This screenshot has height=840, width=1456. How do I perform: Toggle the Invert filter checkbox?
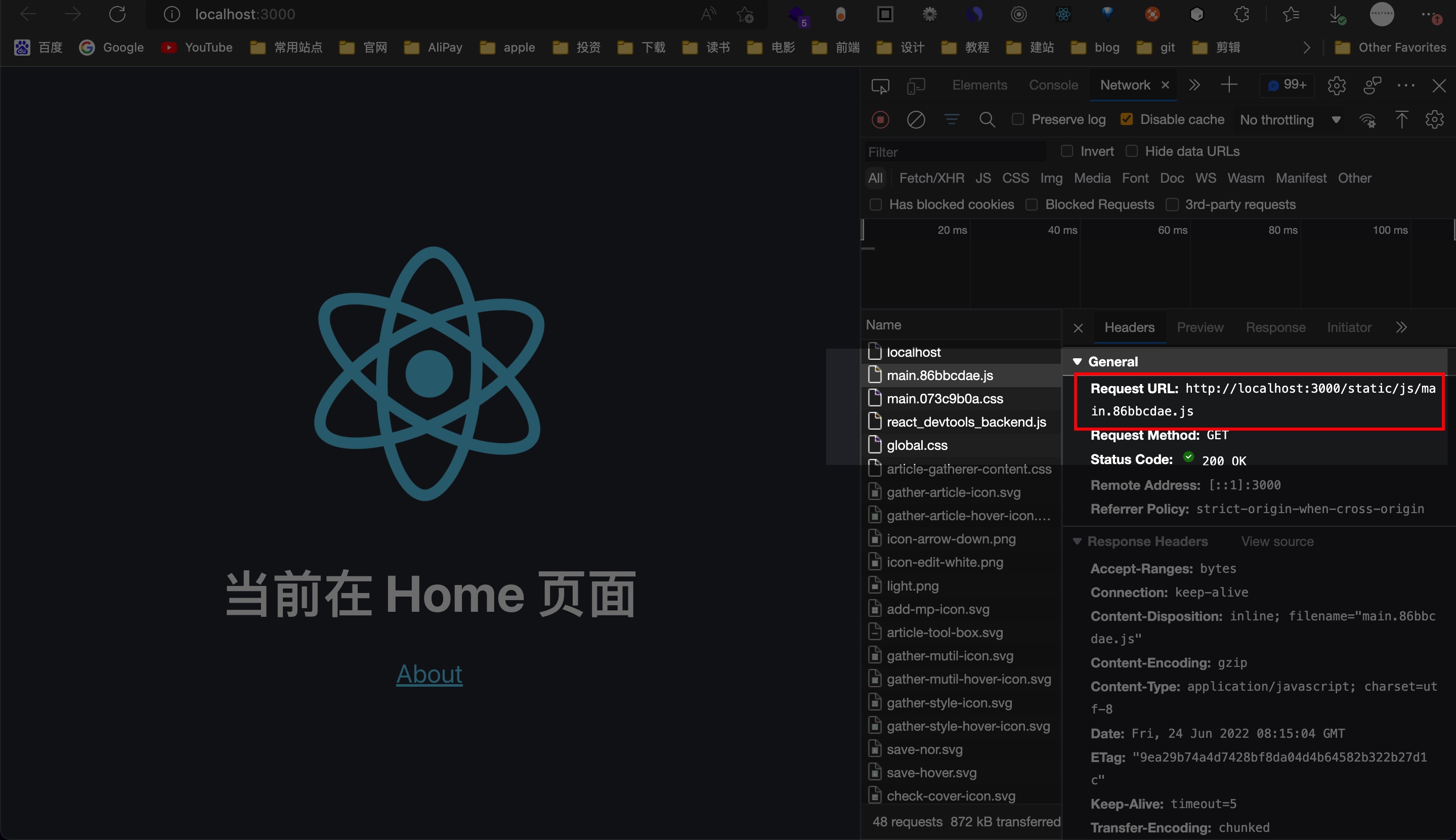coord(1067,151)
